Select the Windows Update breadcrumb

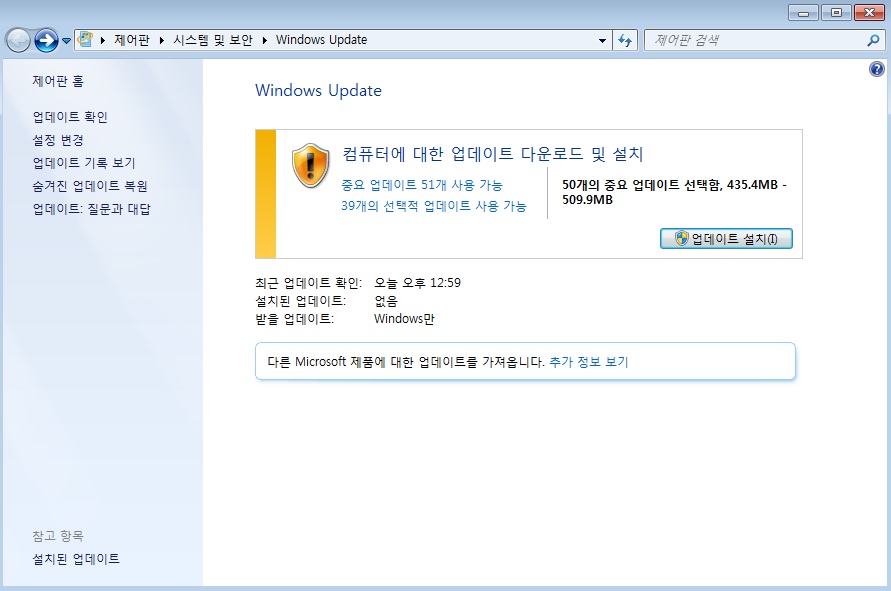pos(322,40)
